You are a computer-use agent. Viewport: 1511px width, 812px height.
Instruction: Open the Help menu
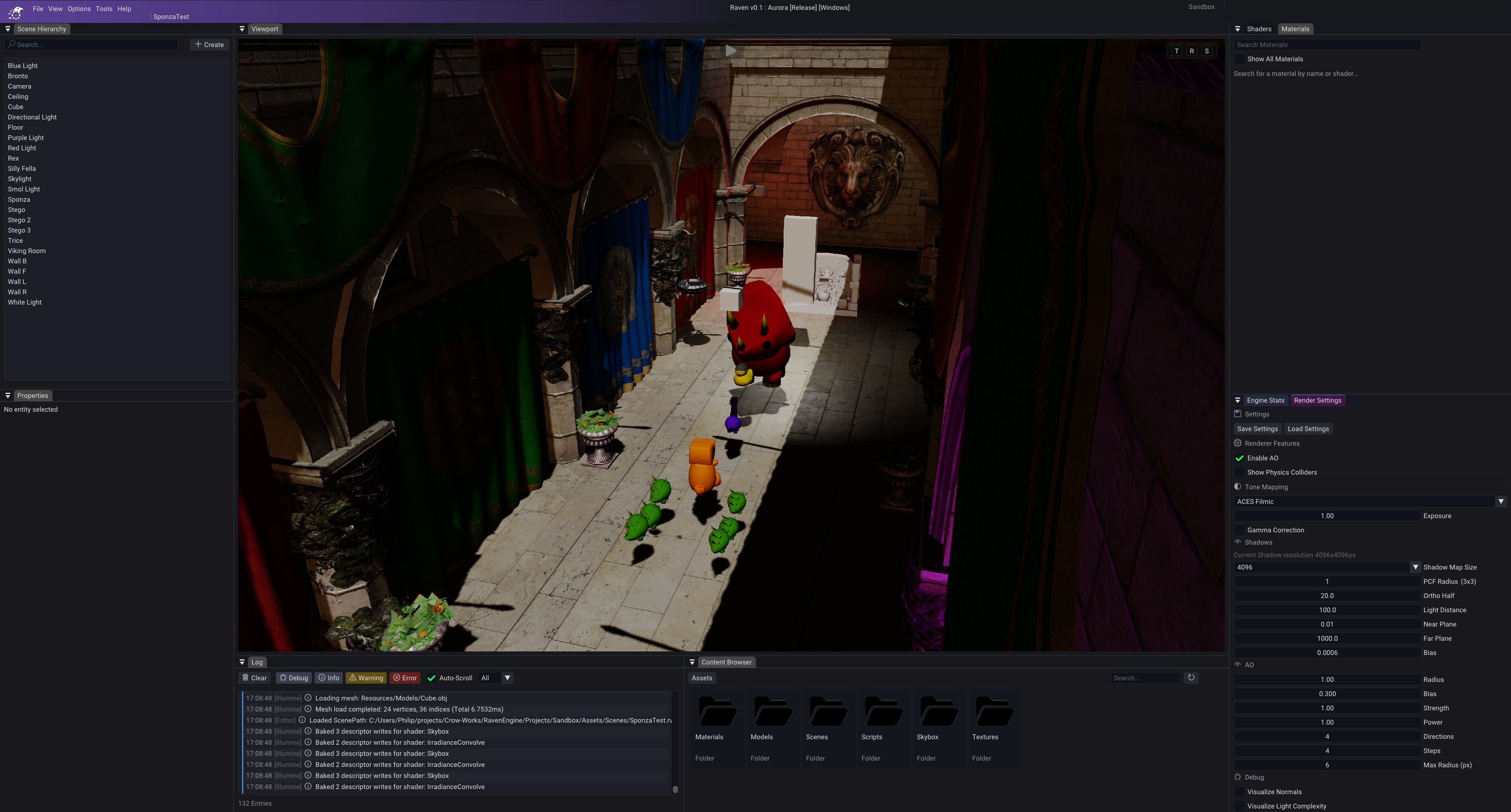pos(124,9)
